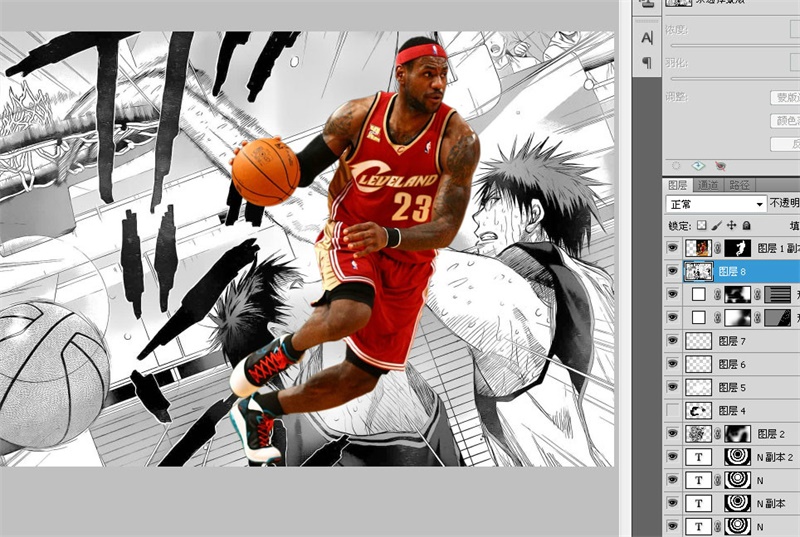Click the lock transparent pixels icon
Screen dimensions: 800x537
(x=701, y=226)
